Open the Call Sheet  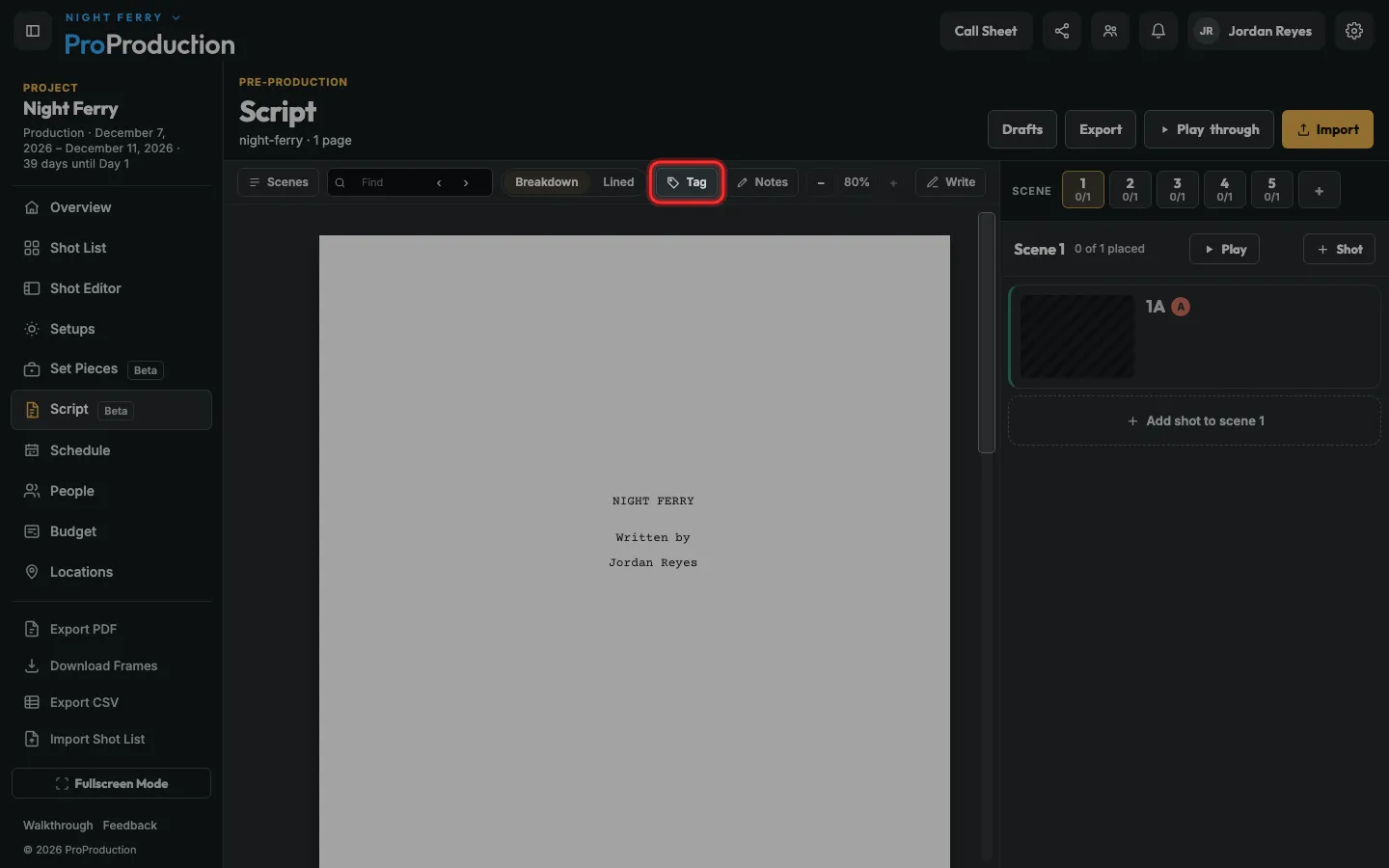click(986, 31)
